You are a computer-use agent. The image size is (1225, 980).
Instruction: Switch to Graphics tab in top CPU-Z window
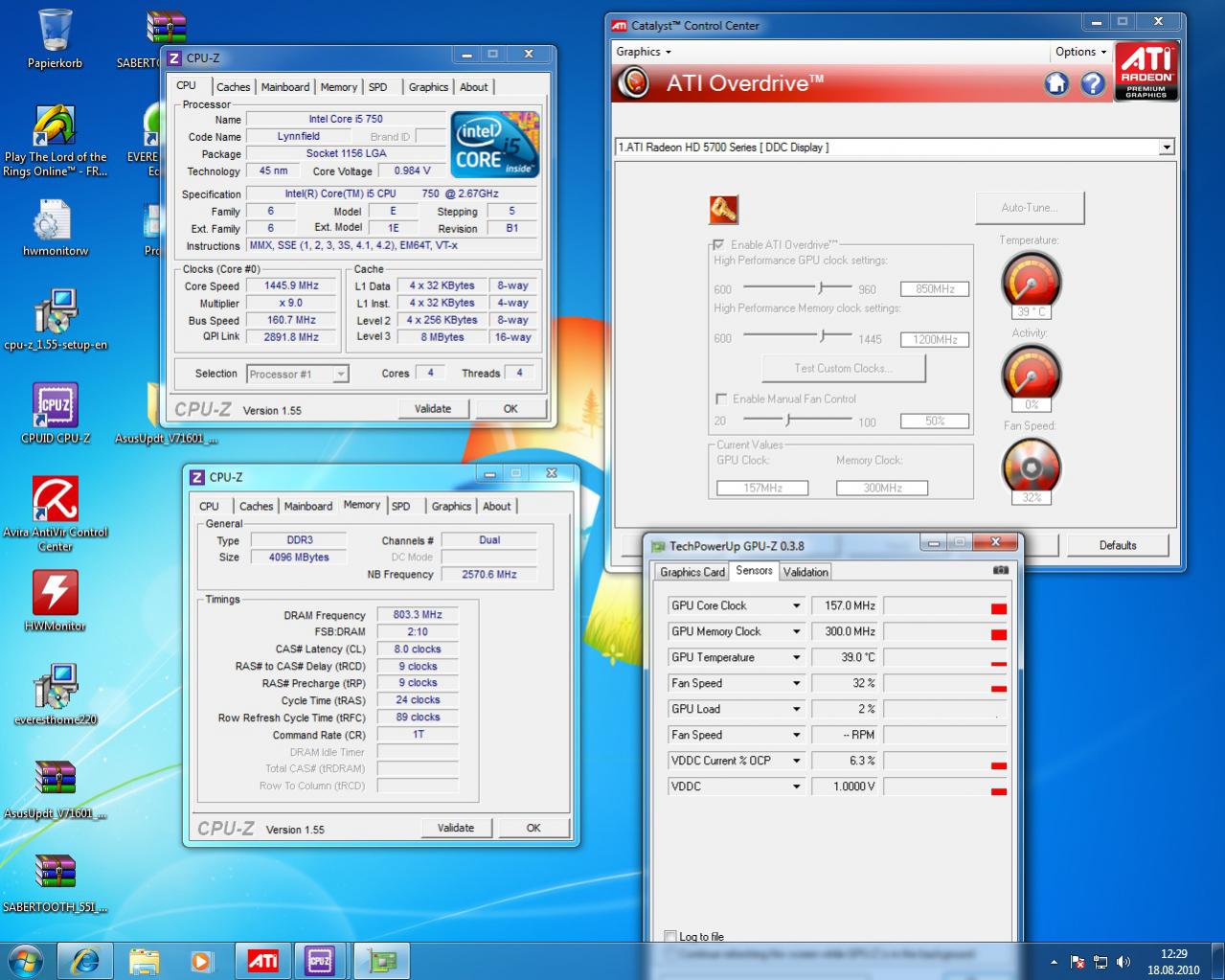[x=428, y=87]
